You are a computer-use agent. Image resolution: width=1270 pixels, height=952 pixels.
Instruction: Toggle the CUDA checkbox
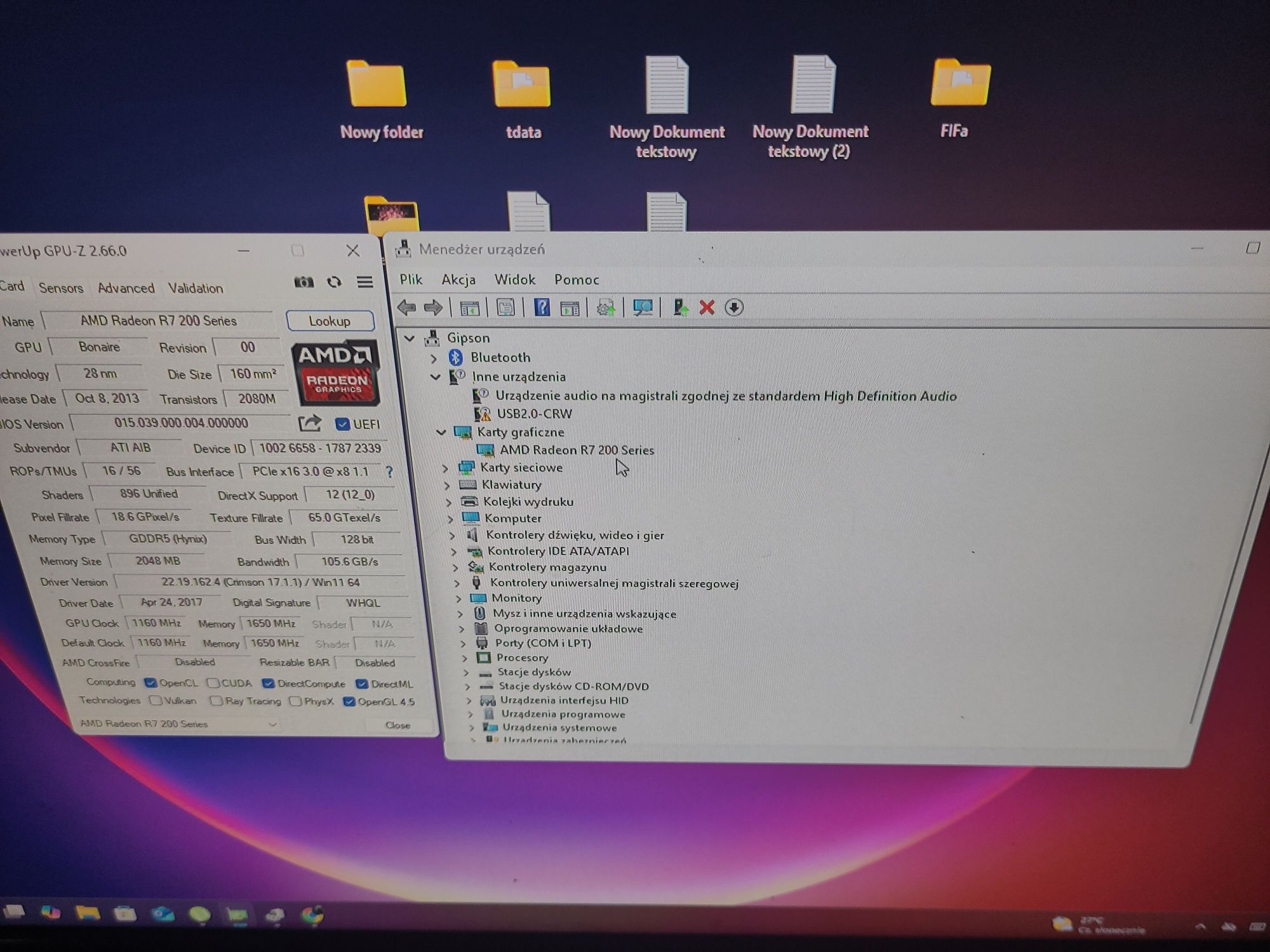click(213, 684)
